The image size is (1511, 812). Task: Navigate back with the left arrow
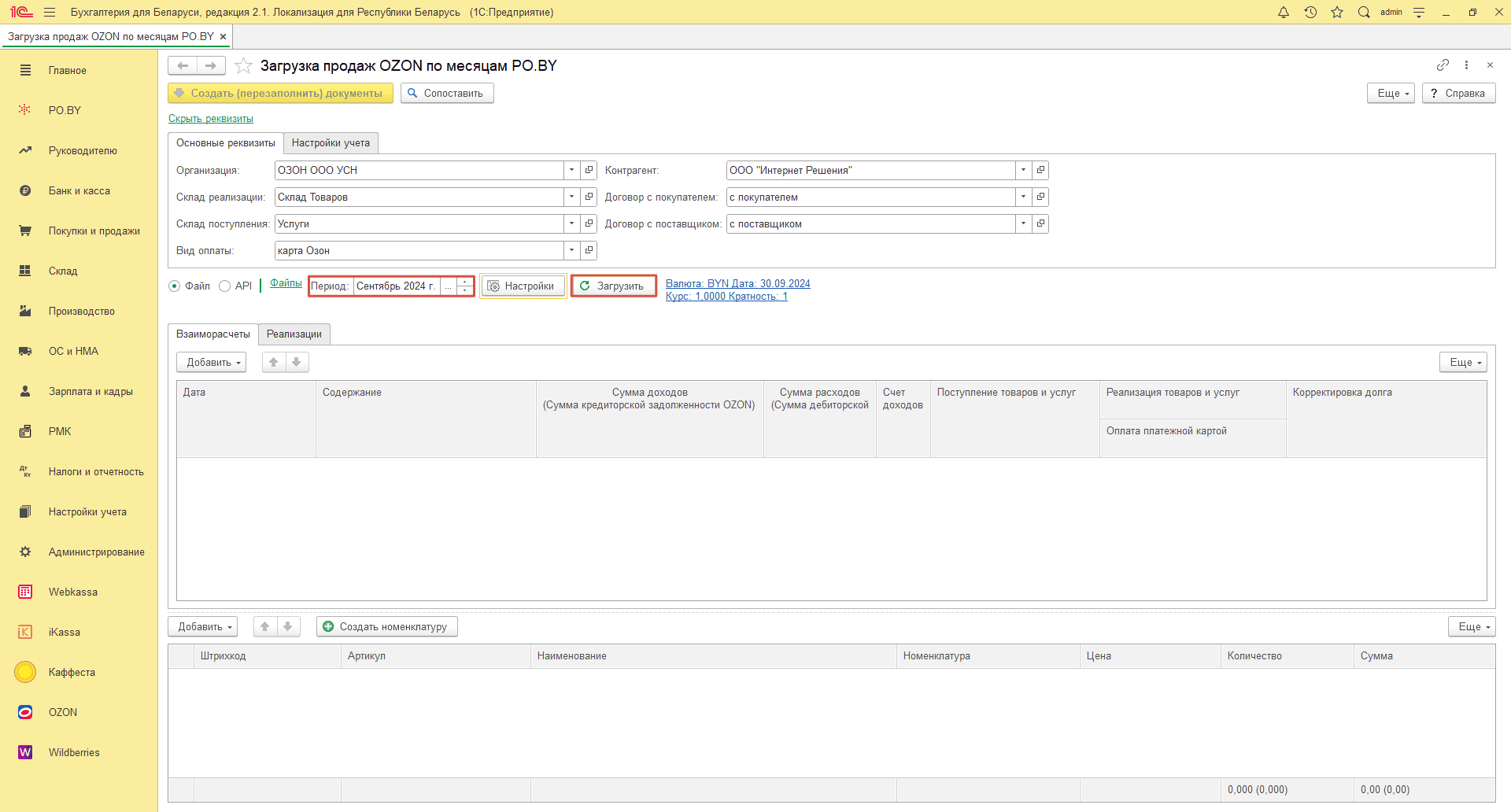[183, 65]
